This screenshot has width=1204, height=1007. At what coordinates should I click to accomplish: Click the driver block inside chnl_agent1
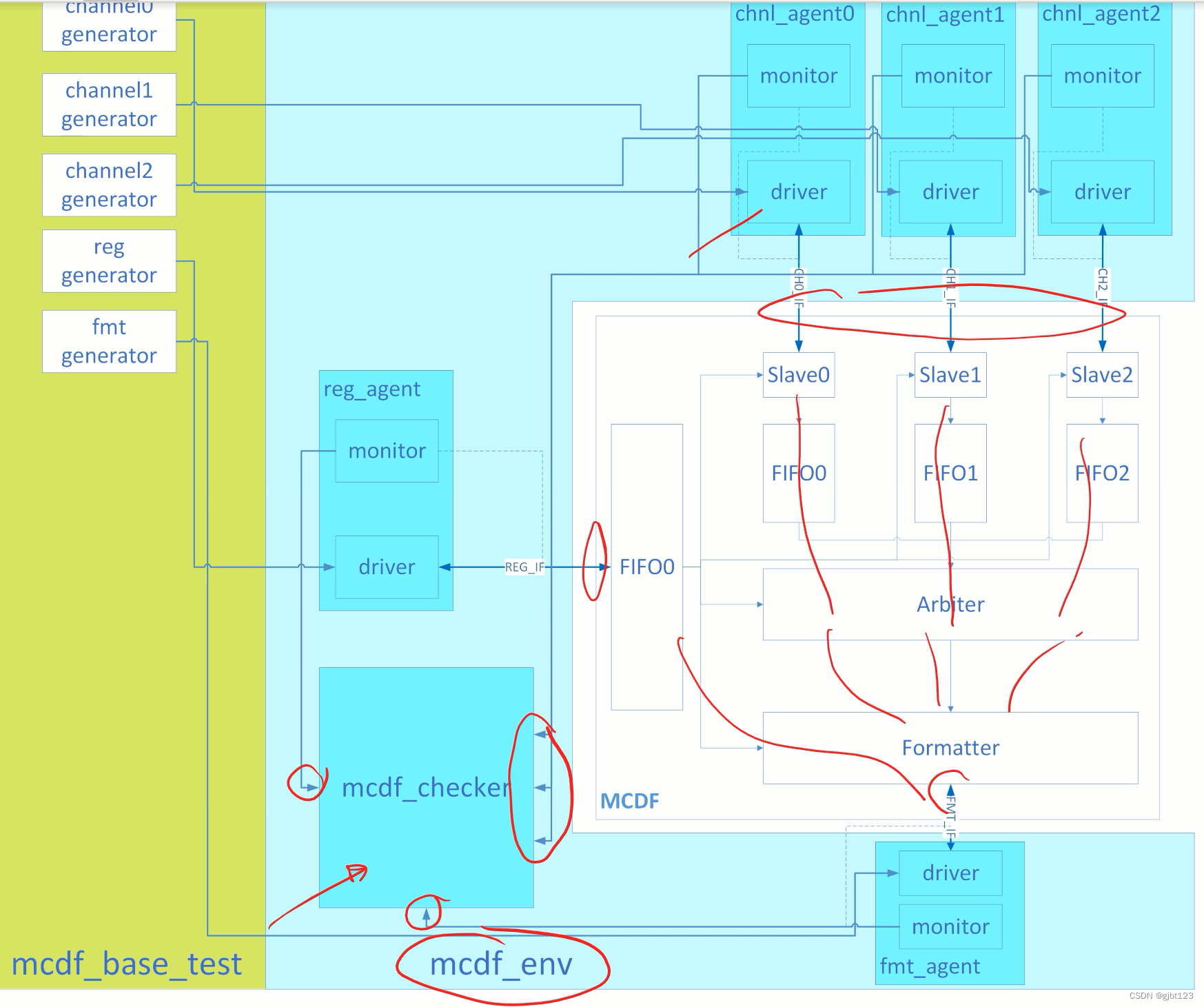click(x=950, y=192)
